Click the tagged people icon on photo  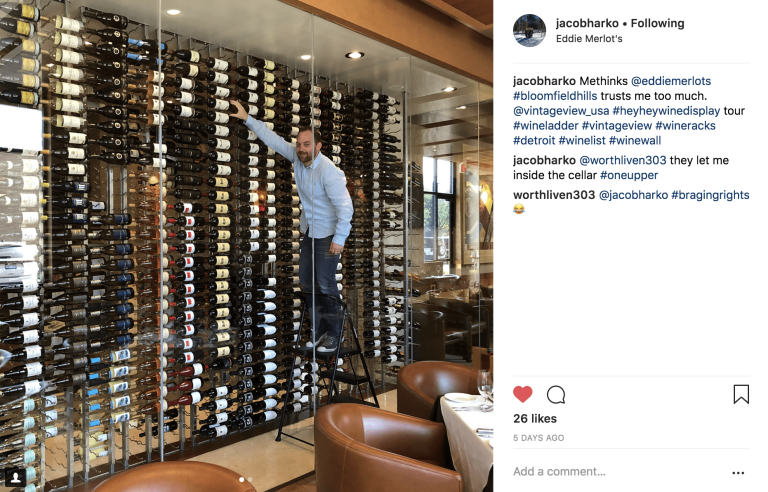pyautogui.click(x=16, y=477)
